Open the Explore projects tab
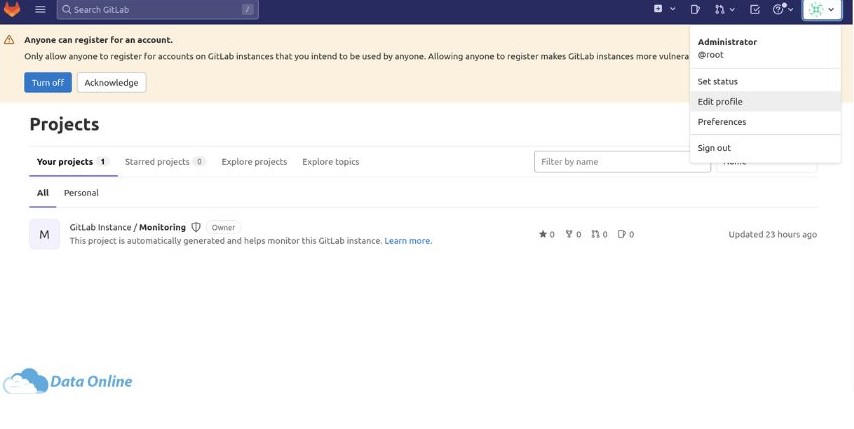The width and height of the screenshot is (854, 429). (254, 162)
